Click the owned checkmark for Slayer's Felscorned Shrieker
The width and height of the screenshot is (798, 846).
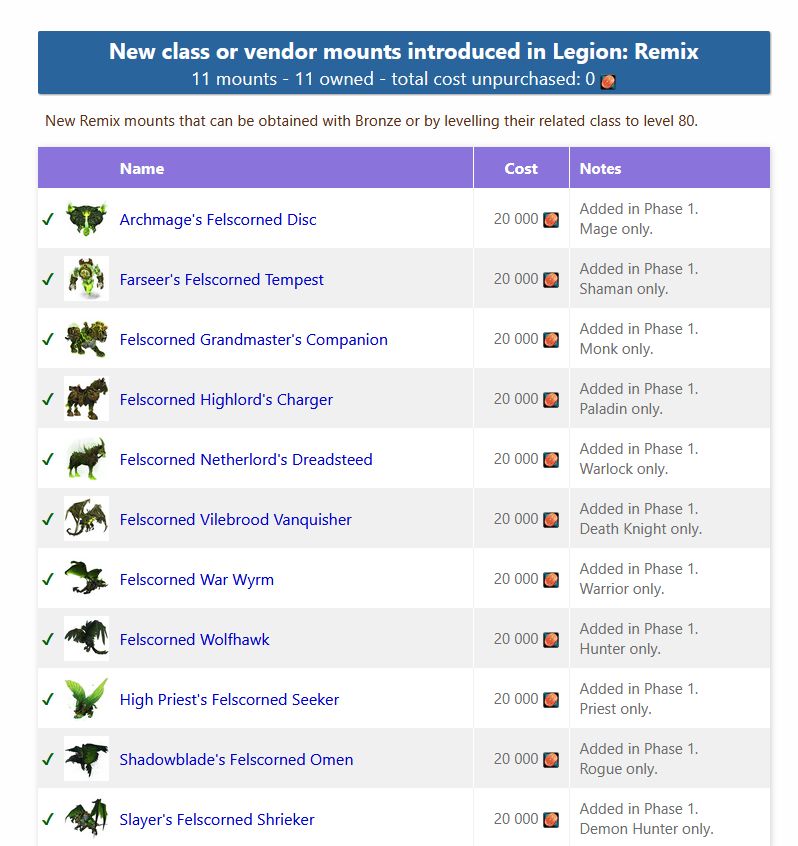coord(48,818)
